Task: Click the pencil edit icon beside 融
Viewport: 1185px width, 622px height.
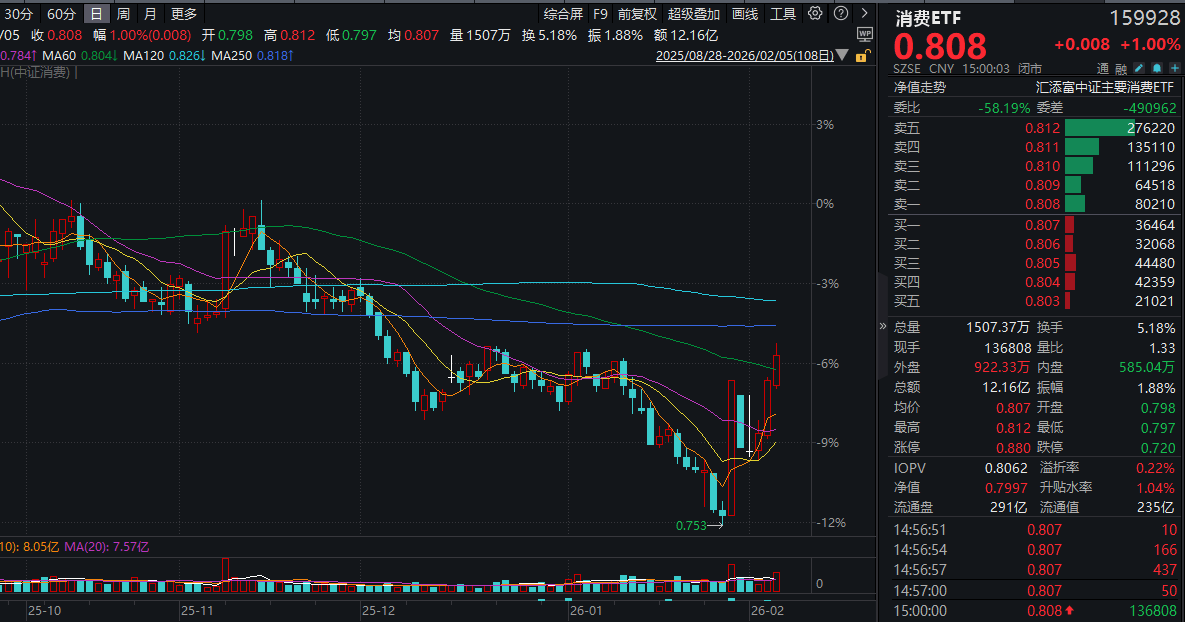Action: click(1140, 68)
